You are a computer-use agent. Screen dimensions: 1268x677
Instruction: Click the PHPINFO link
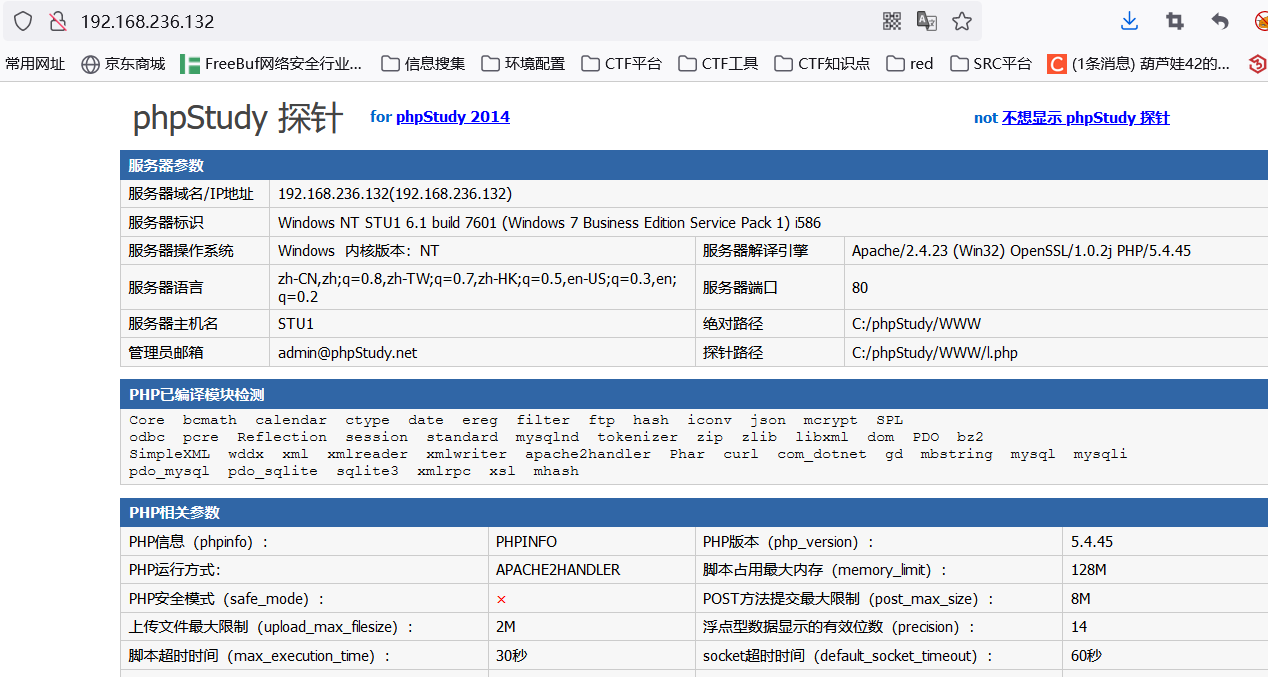pos(526,542)
